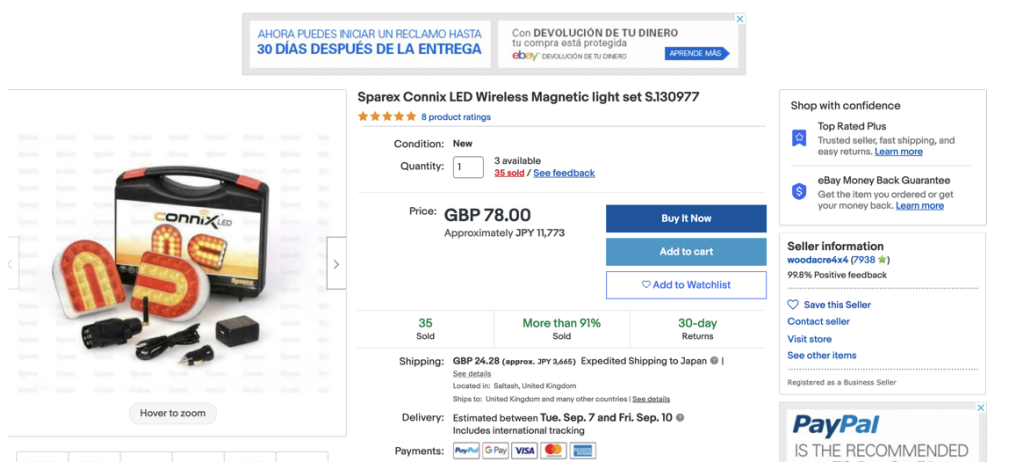The width and height of the screenshot is (1012, 474).
Task: Click the Visa card icon
Action: click(x=524, y=451)
